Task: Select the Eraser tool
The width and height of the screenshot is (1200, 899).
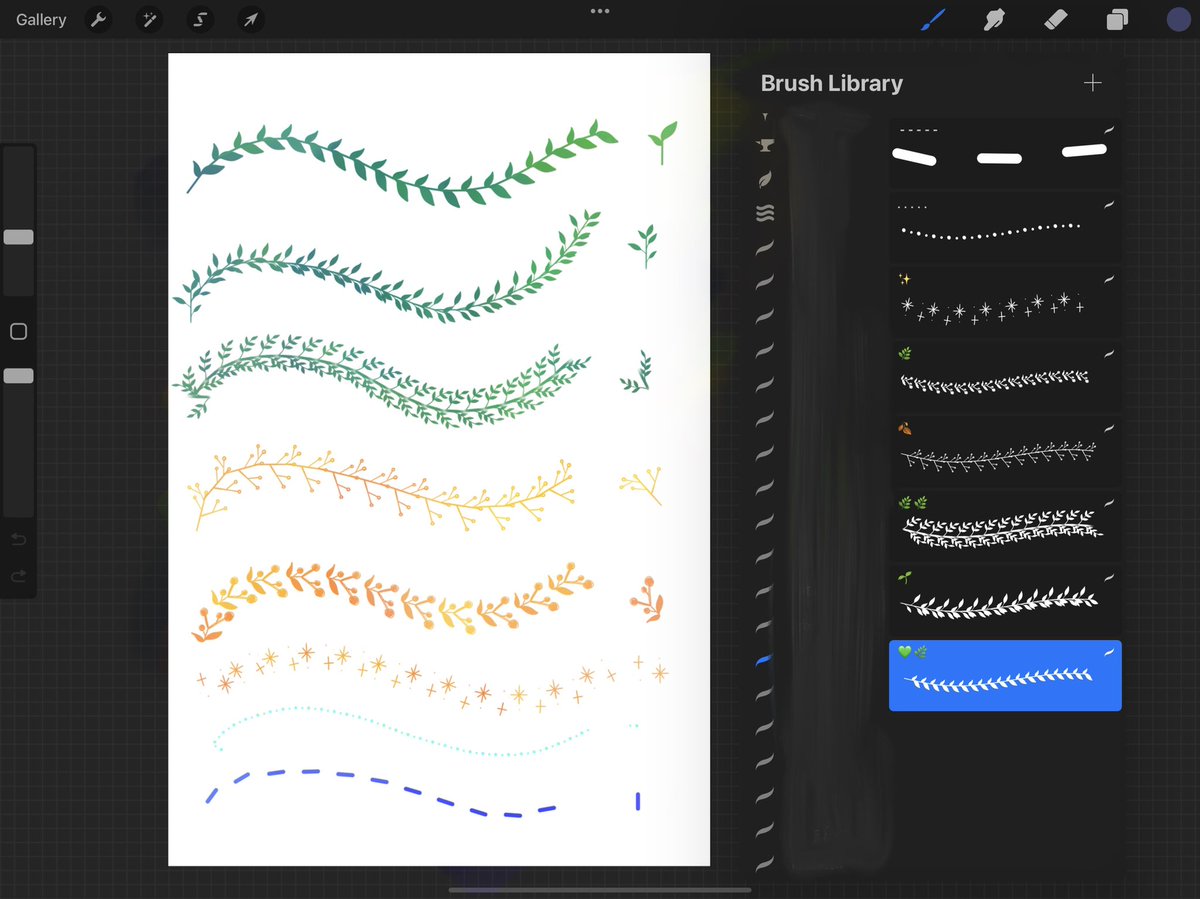Action: coord(1056,19)
